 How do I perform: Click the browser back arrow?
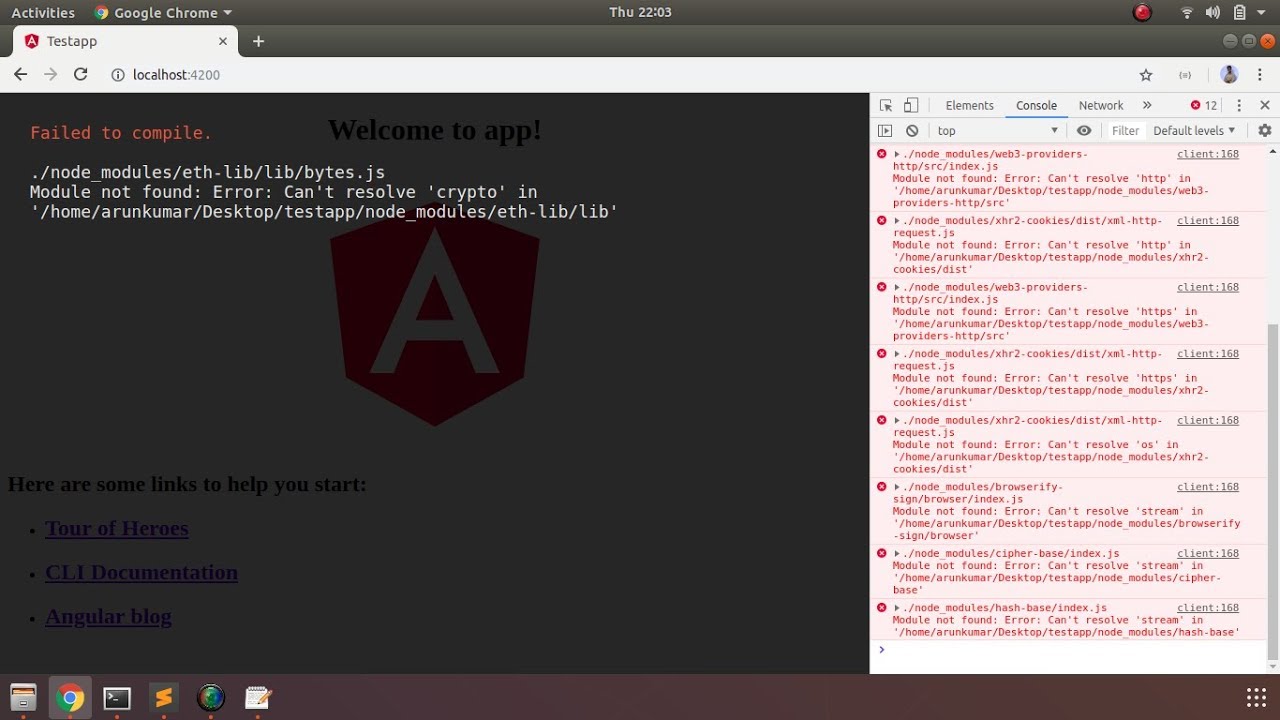[20, 74]
